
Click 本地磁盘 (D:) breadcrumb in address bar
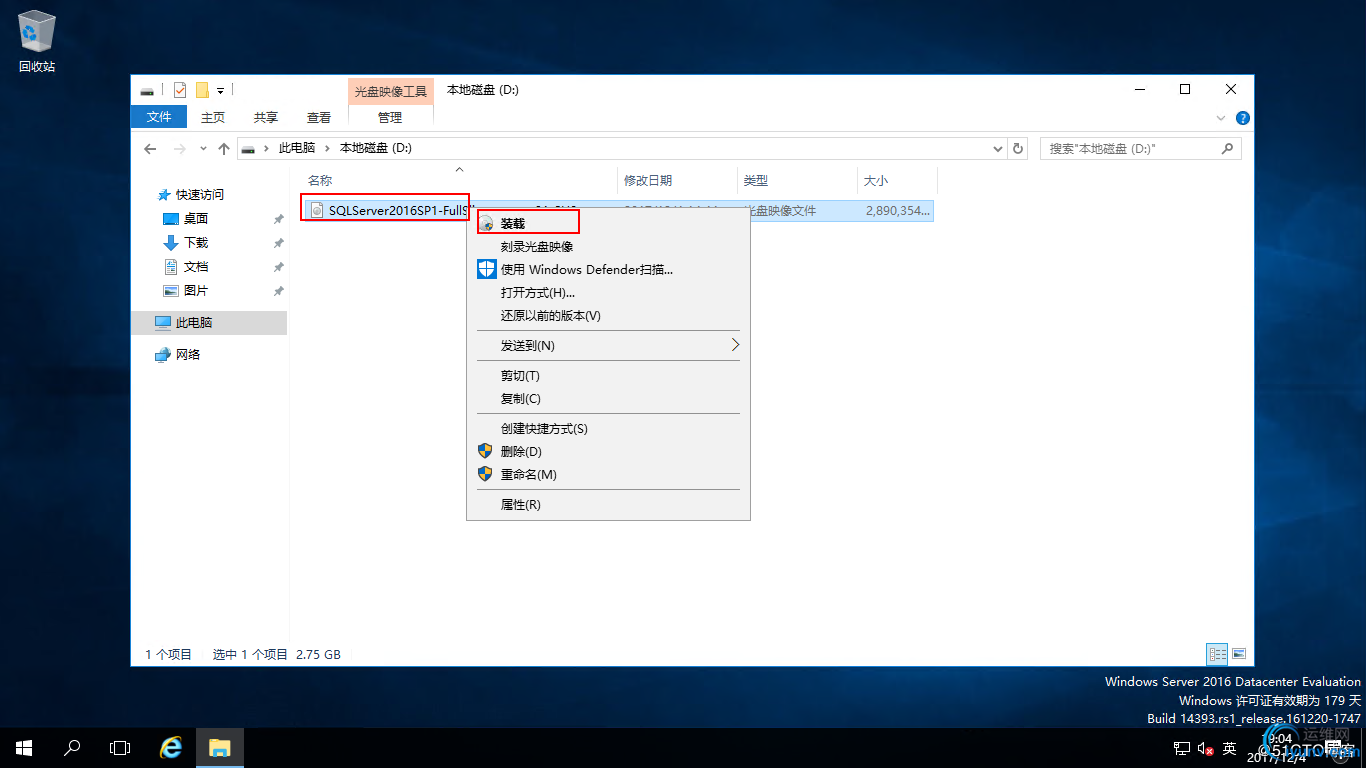[x=376, y=148]
